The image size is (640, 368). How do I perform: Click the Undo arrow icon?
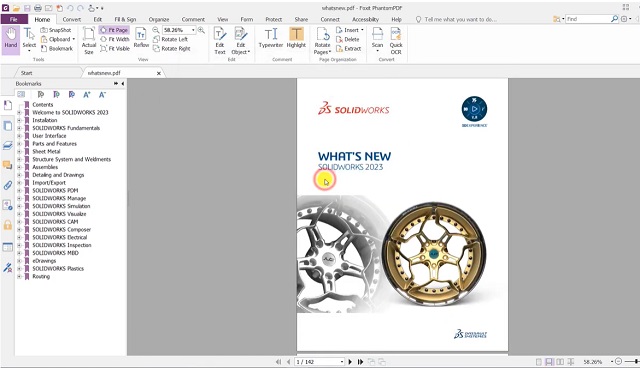[70, 8]
